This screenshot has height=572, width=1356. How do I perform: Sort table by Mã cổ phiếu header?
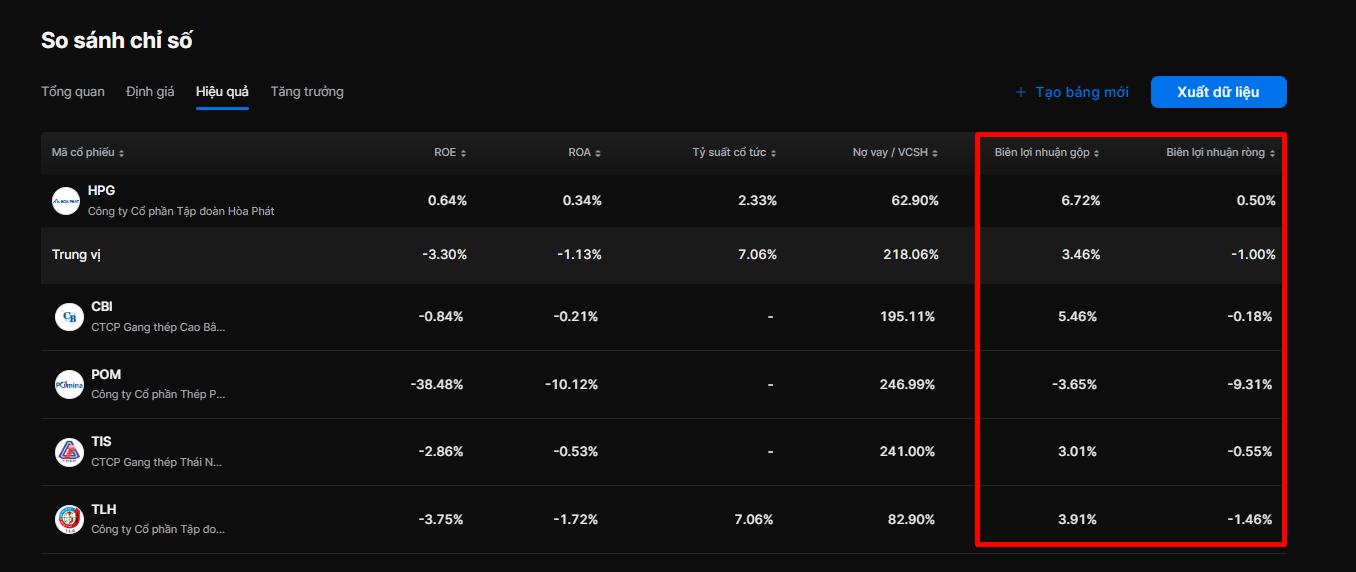coord(88,153)
